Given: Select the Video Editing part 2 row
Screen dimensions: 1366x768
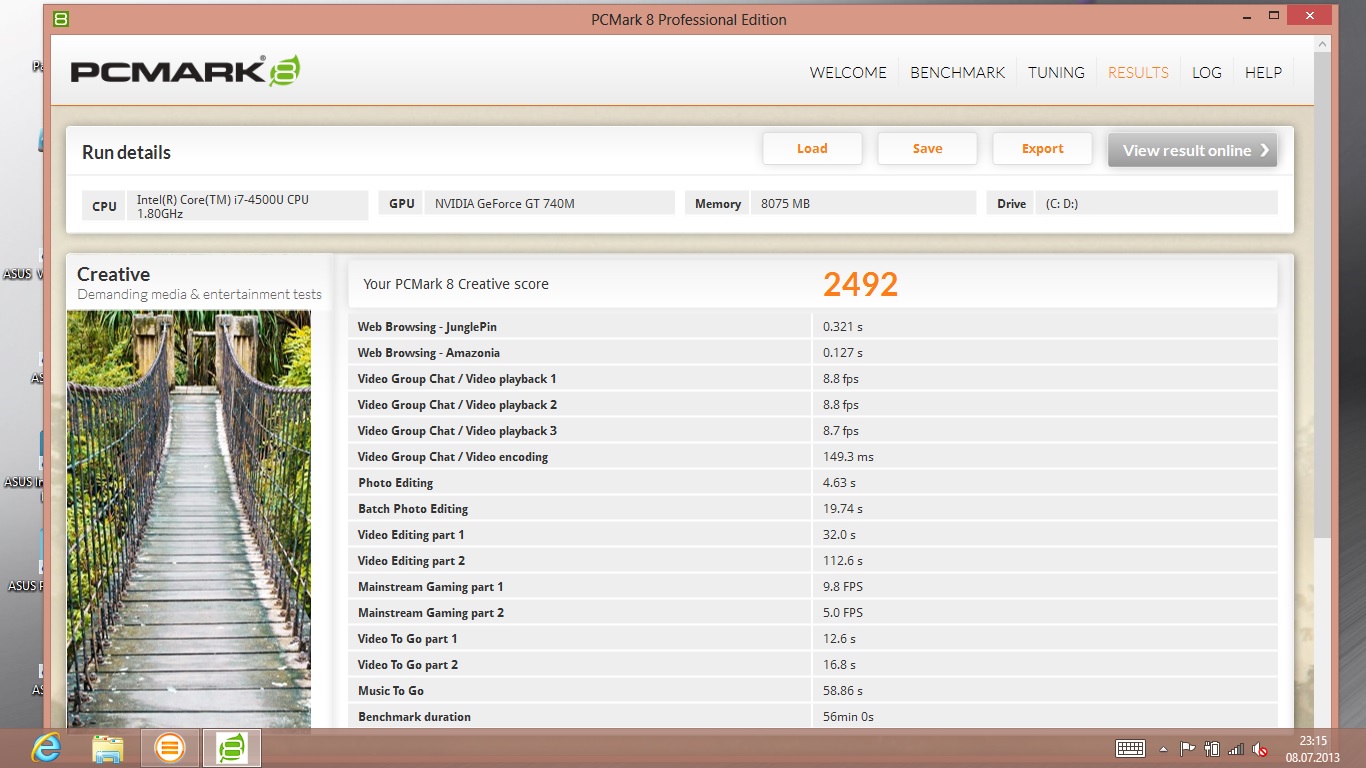Looking at the screenshot, I should (812, 561).
